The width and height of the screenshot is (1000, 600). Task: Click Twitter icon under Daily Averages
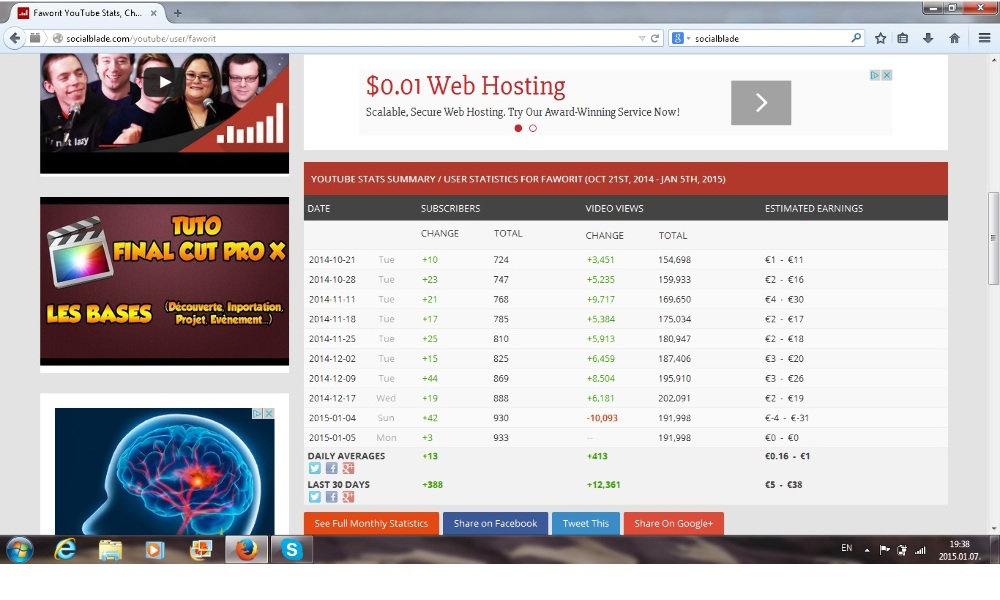point(314,468)
